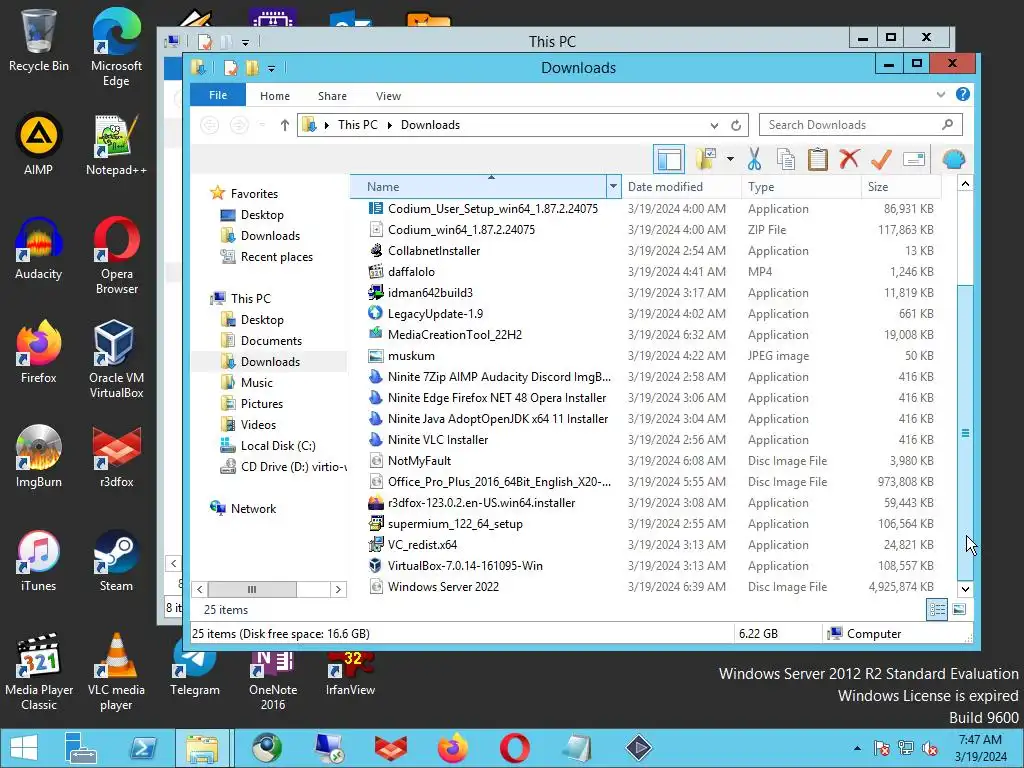Viewport: 1024px width, 768px height.
Task: Click the Copy toolbar icon
Action: click(786, 159)
